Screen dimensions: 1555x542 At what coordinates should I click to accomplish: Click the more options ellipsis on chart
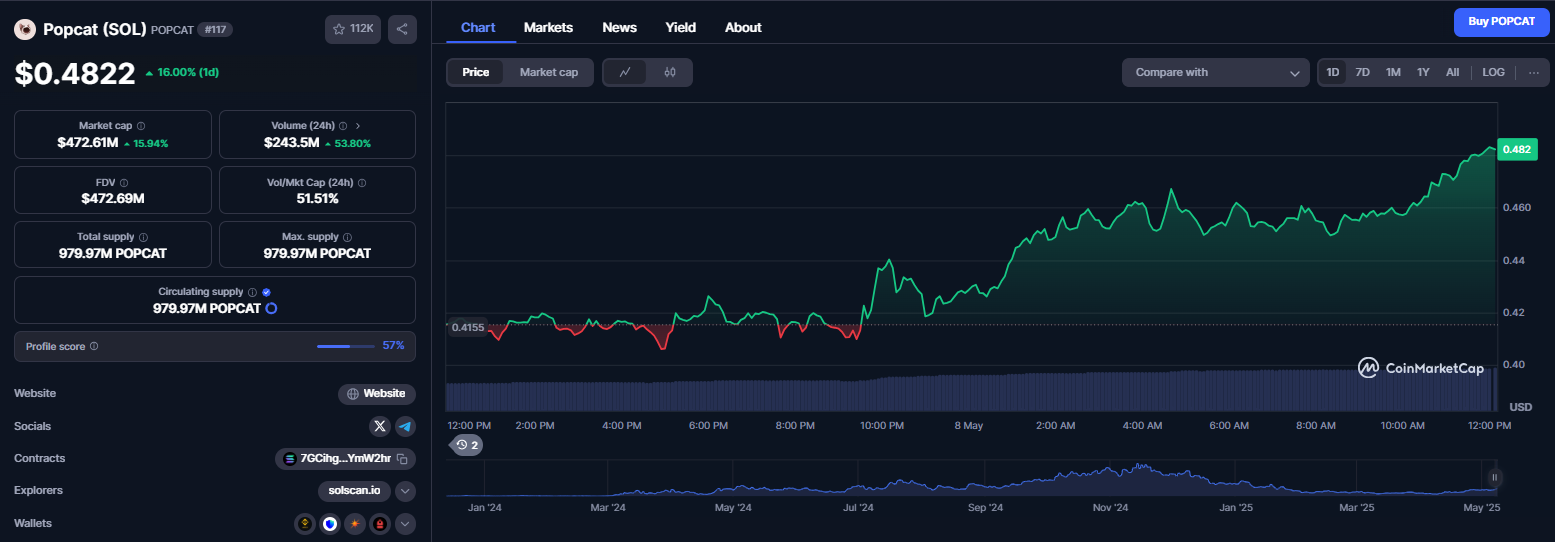pos(1533,72)
